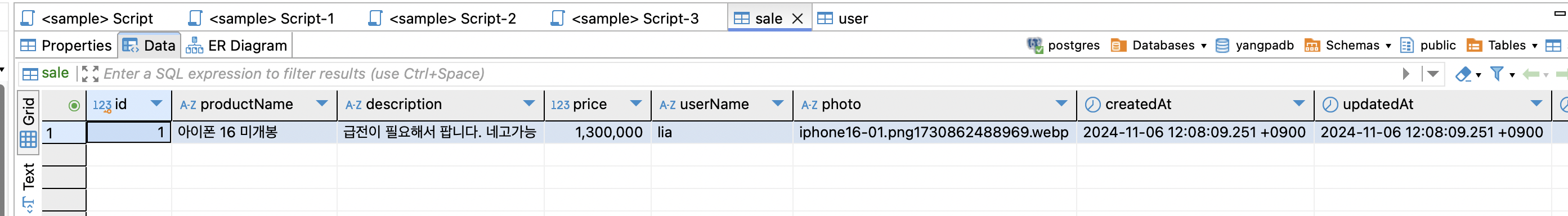Screen dimensions: 1568x216
Task: Click the eraser clear-filter icon
Action: (x=1463, y=74)
